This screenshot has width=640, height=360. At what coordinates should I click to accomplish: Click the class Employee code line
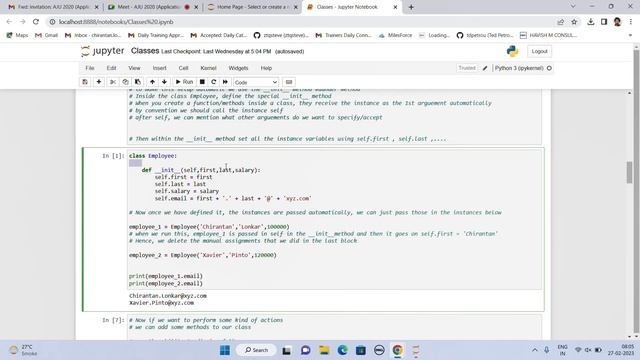[x=153, y=156]
